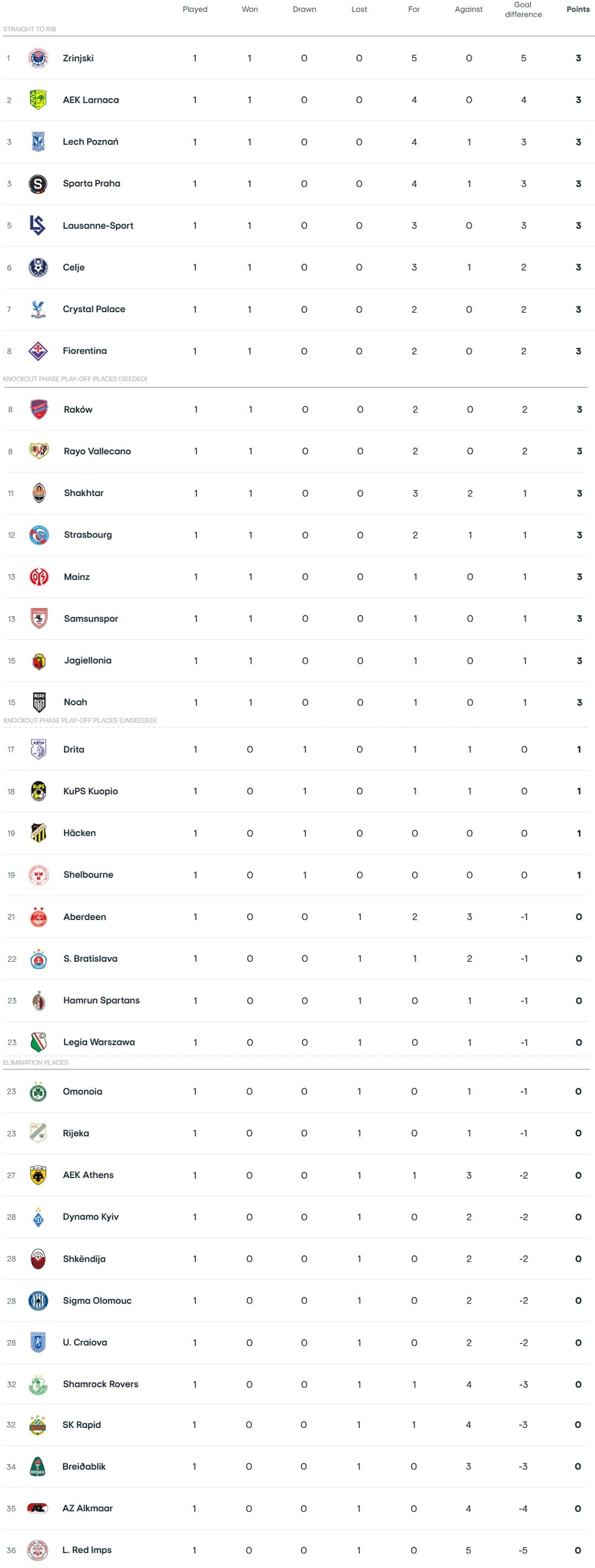Open the Lech Poznań team link
Viewport: 595px width, 1568px height.
click(x=90, y=142)
